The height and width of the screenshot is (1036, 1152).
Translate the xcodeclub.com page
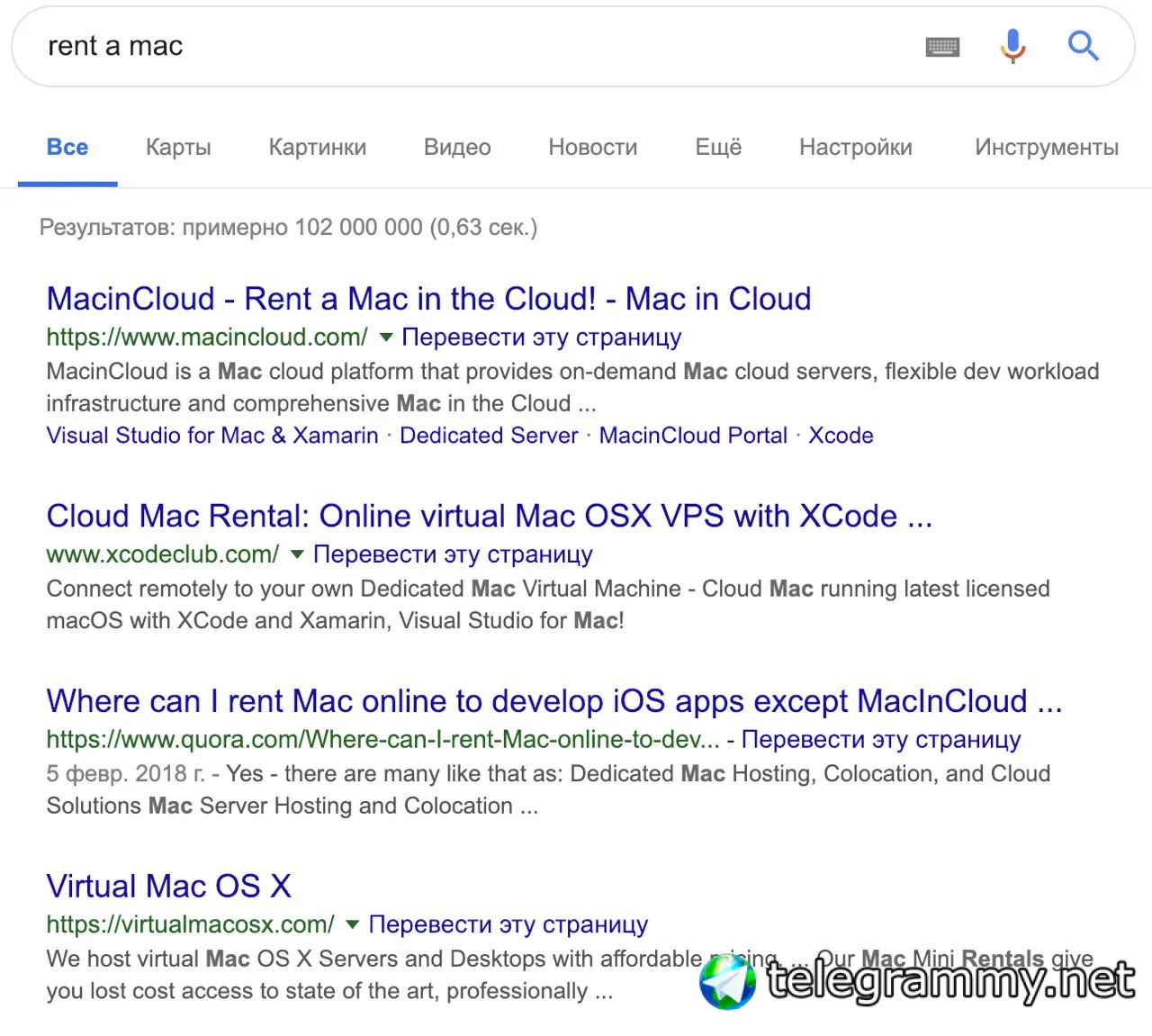[x=453, y=554]
